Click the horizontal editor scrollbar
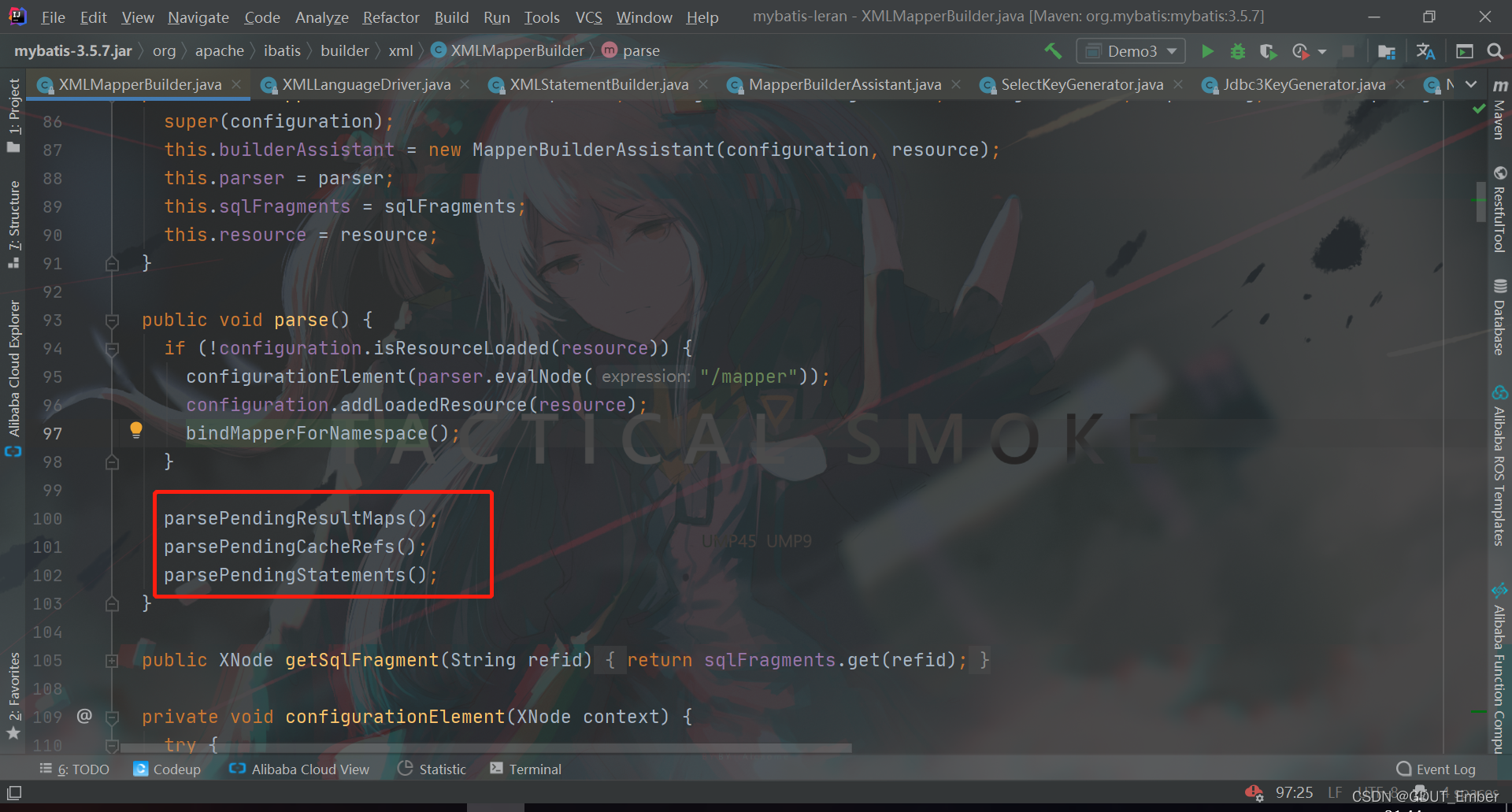1512x812 pixels. click(486, 747)
